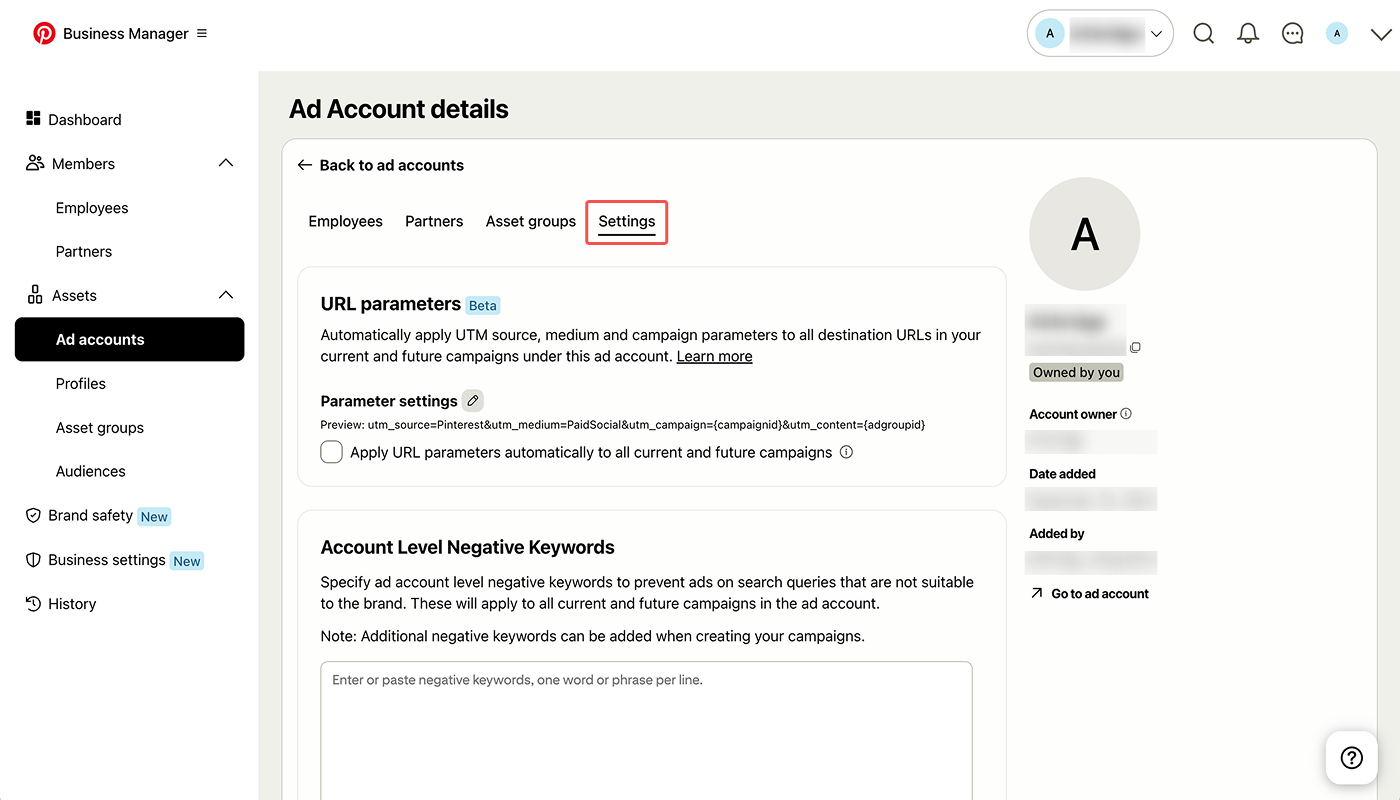Toggle Business Manager hamburger menu
Image resolution: width=1400 pixels, height=800 pixels.
click(202, 33)
